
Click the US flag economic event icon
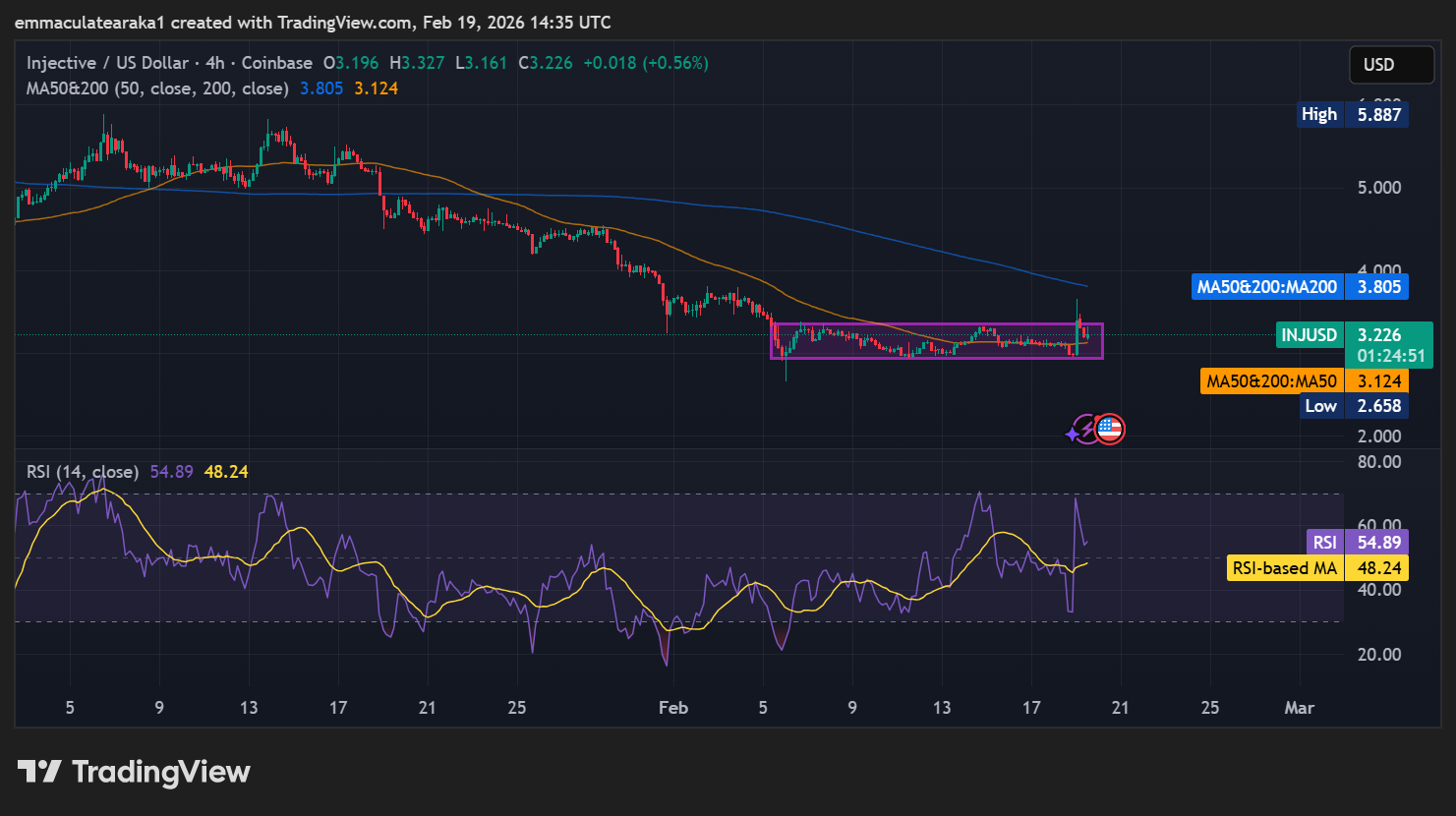pos(1110,429)
